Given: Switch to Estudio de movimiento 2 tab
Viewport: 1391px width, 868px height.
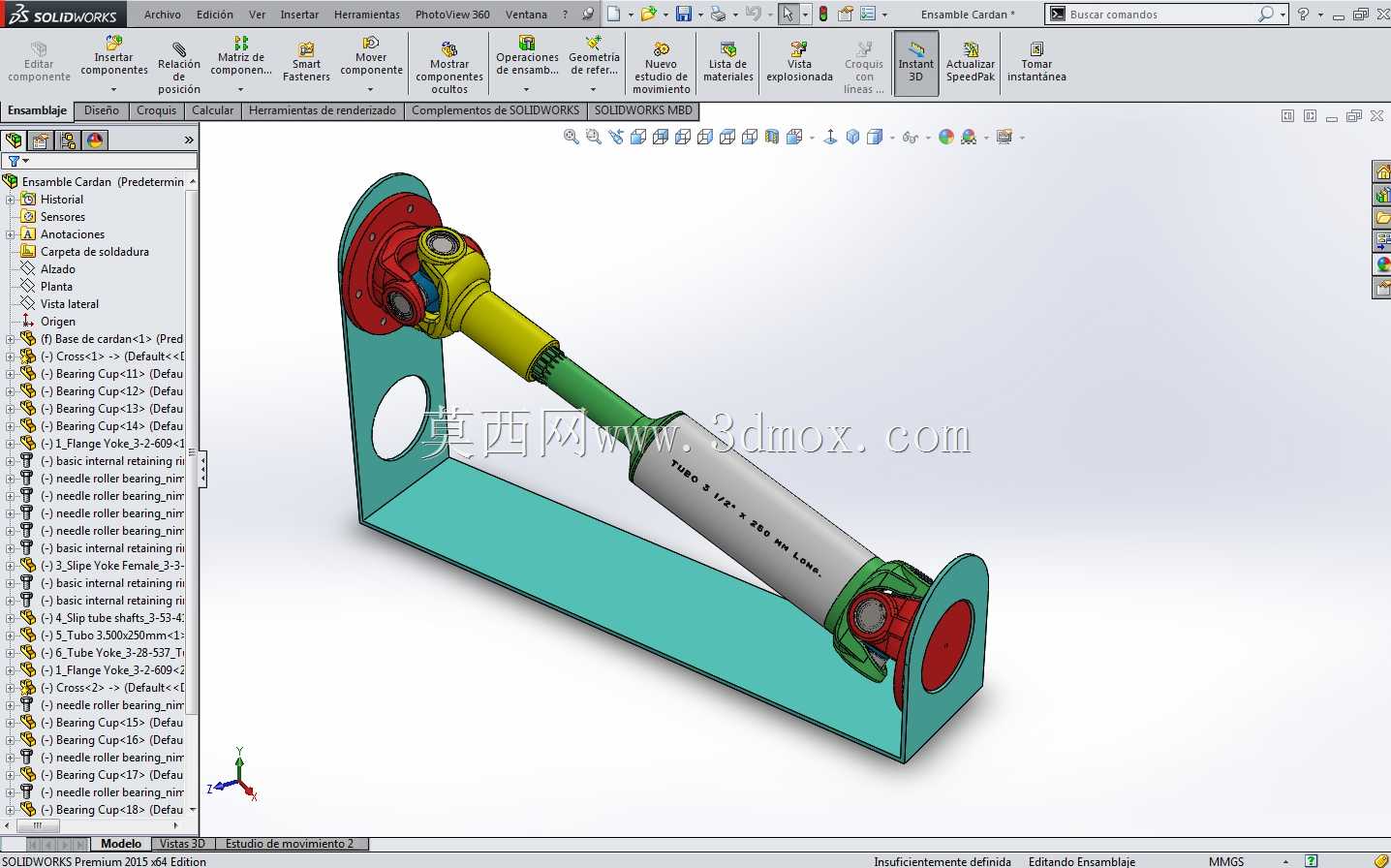Looking at the screenshot, I should 290,844.
